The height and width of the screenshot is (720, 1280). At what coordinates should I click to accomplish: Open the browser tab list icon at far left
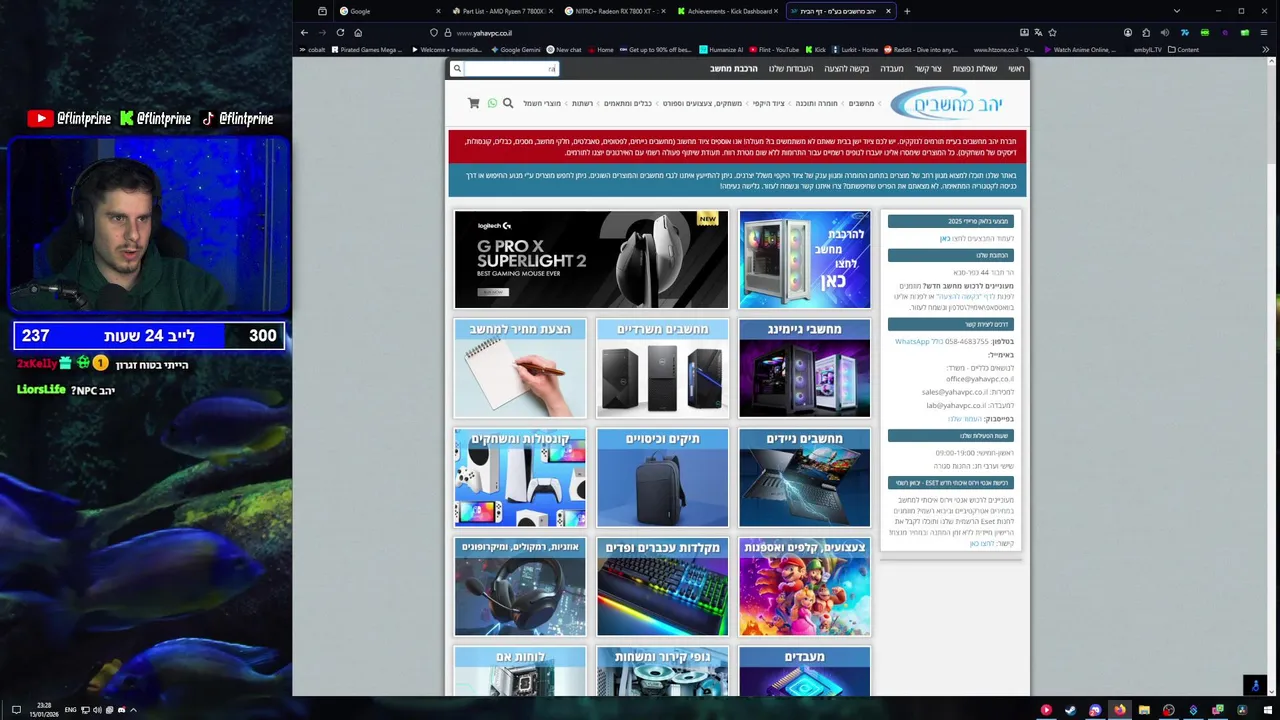[x=322, y=11]
